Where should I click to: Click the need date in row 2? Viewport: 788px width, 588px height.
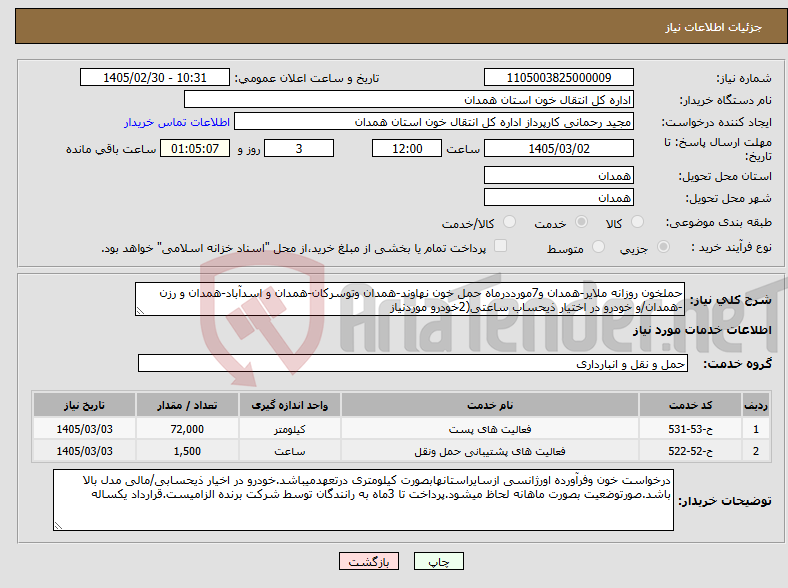[x=84, y=451]
